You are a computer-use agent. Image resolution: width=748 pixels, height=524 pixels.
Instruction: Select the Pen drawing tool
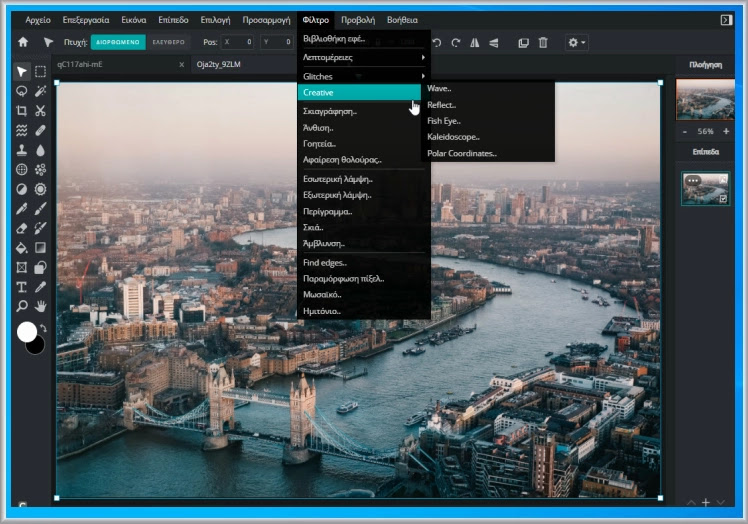[x=21, y=209]
